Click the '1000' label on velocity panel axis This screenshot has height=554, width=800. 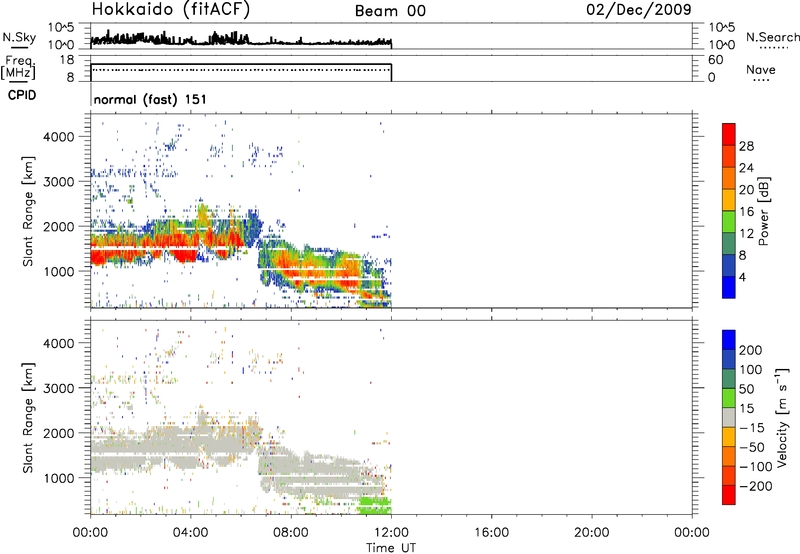click(58, 478)
